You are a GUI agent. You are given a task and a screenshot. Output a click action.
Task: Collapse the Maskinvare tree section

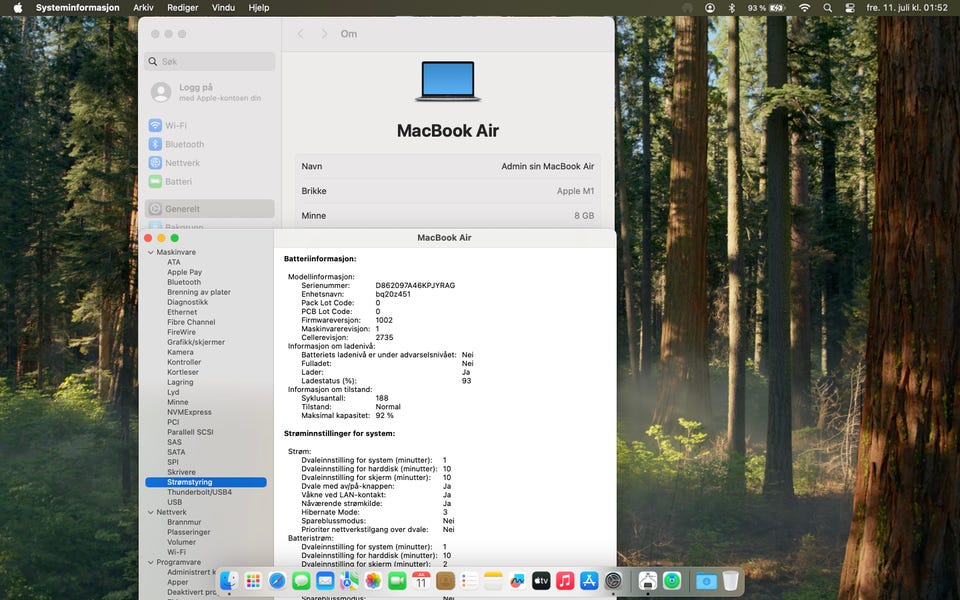tap(151, 252)
